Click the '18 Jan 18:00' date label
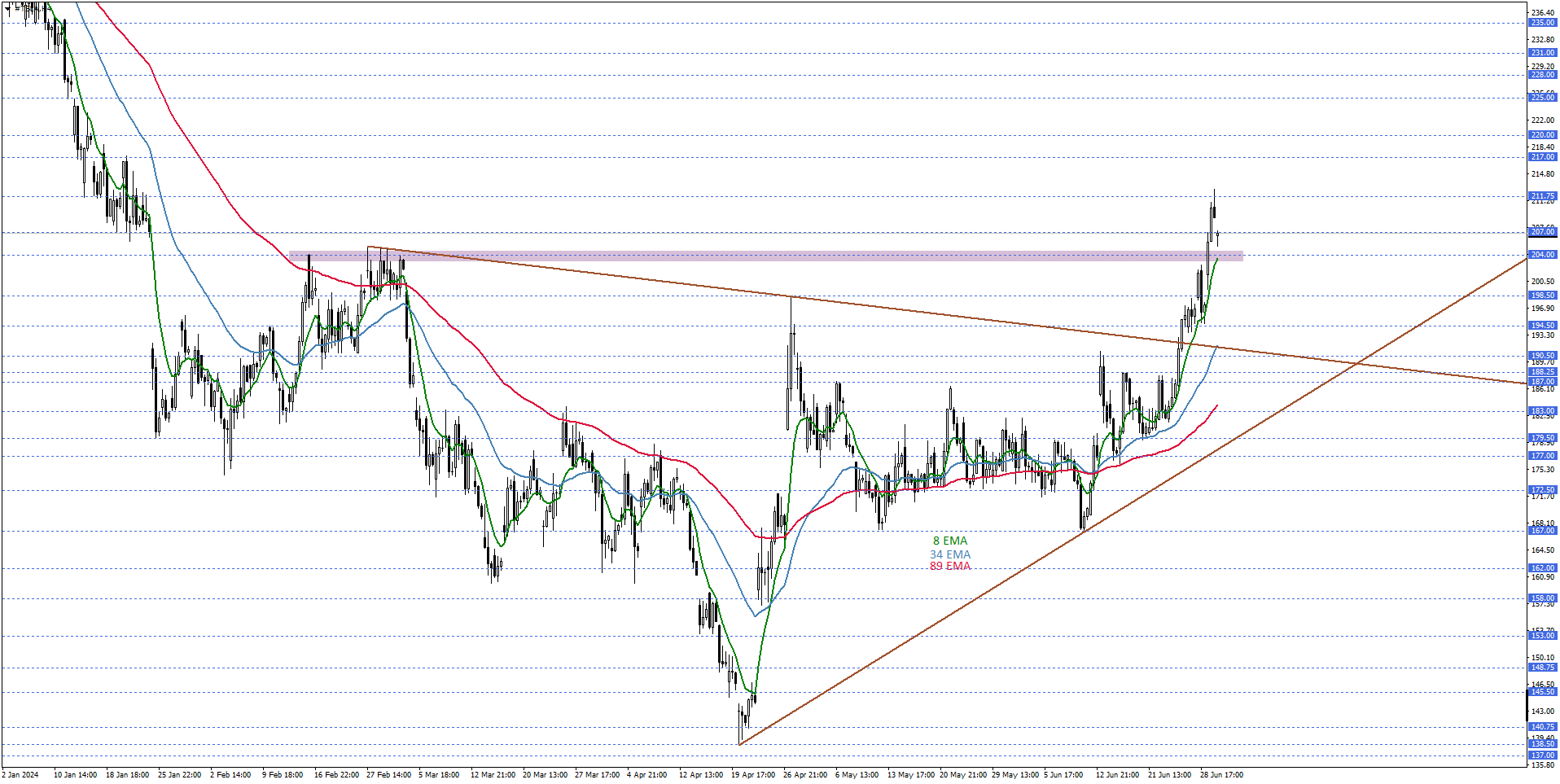The width and height of the screenshot is (1560, 784). (x=127, y=775)
